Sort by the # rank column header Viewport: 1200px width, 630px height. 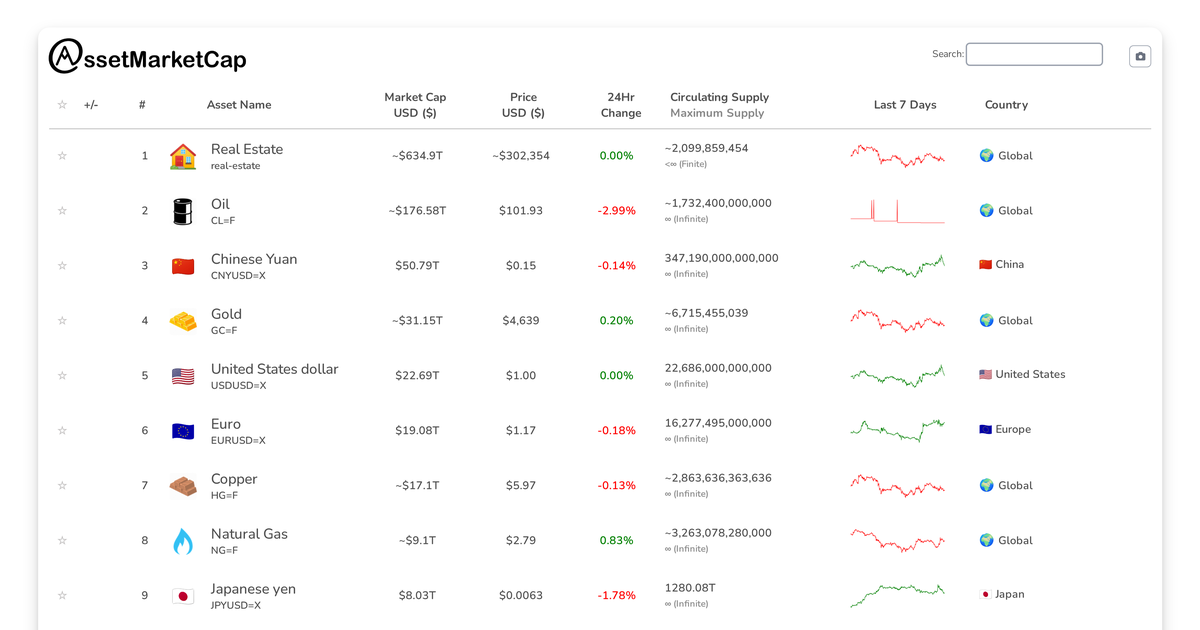point(142,105)
